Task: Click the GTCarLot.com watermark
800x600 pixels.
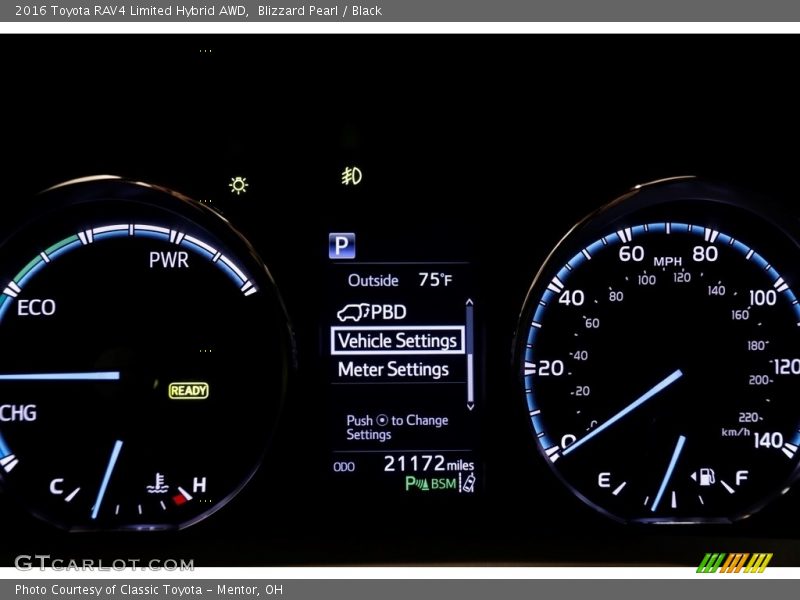Action: (104, 564)
